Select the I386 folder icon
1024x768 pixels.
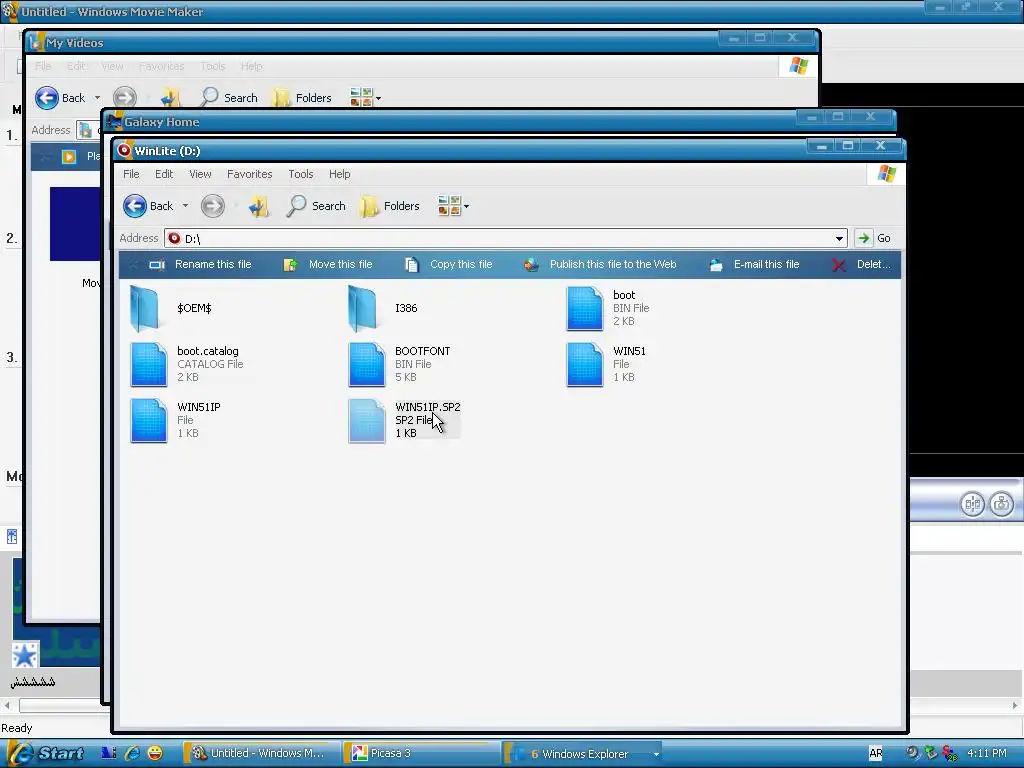(363, 308)
